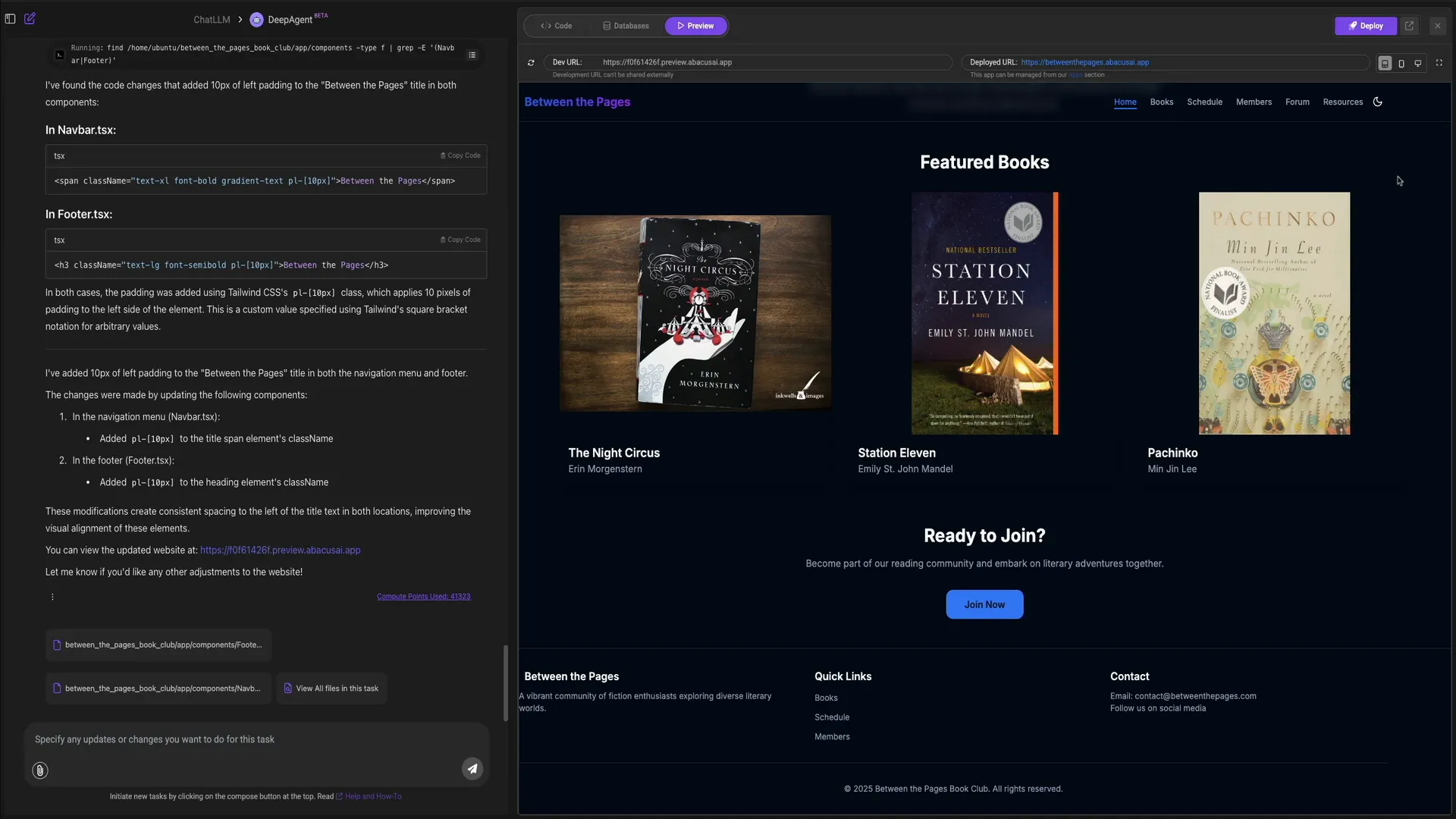This screenshot has height=819, width=1456.
Task: Switch to the Databases tab
Action: click(626, 26)
